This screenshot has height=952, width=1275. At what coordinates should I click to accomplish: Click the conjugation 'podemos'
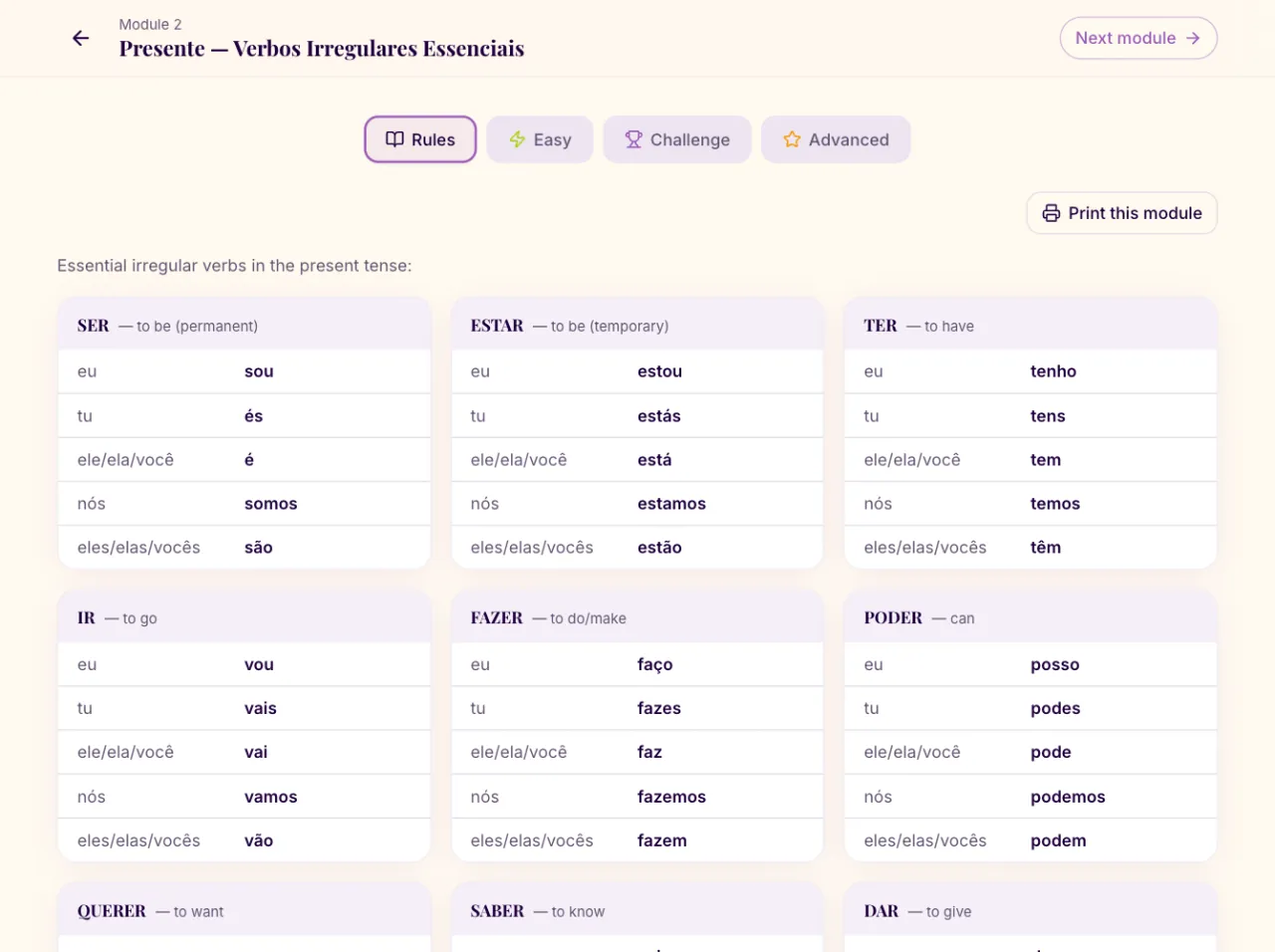point(1068,797)
